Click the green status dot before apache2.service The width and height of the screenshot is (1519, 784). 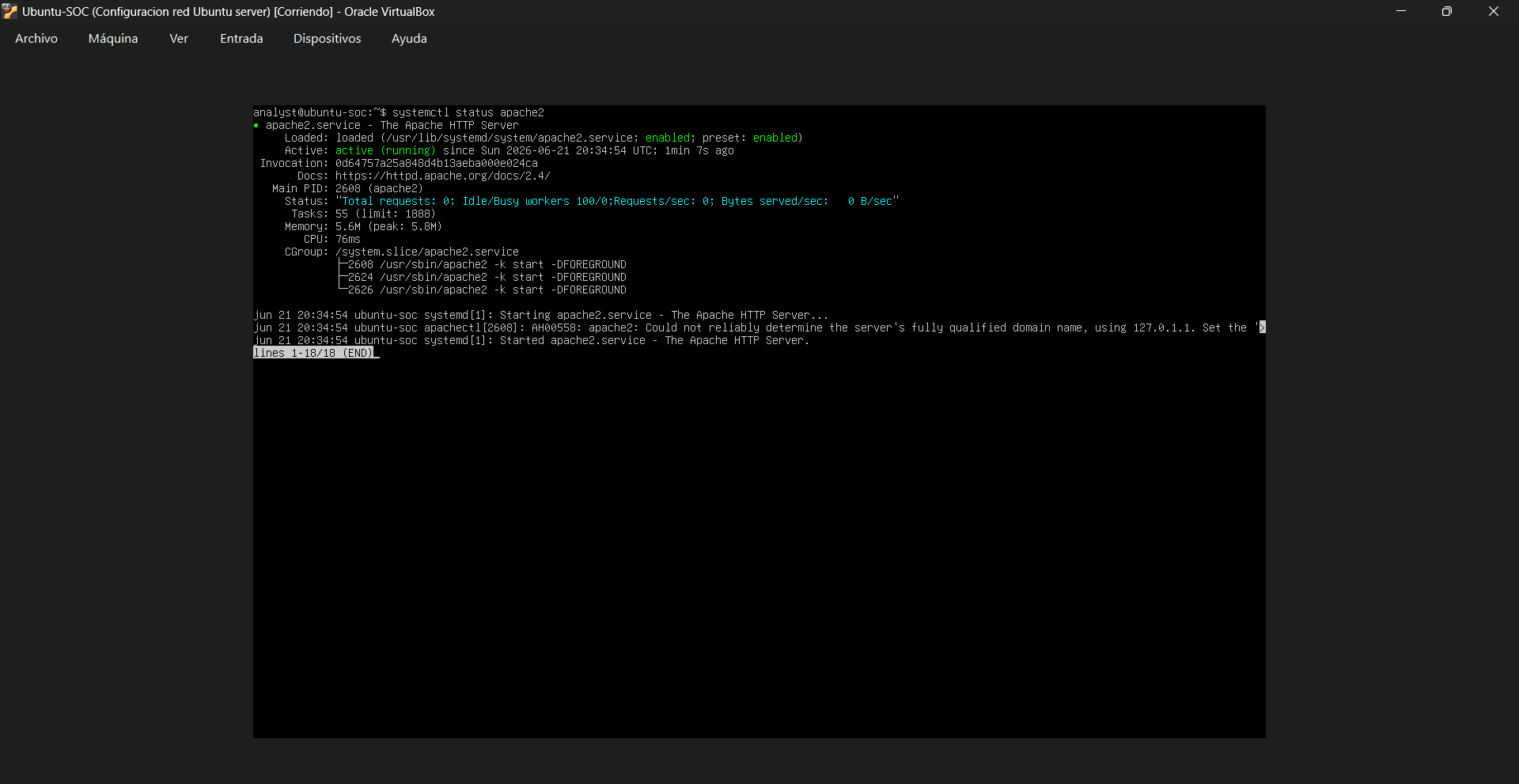tap(256, 125)
